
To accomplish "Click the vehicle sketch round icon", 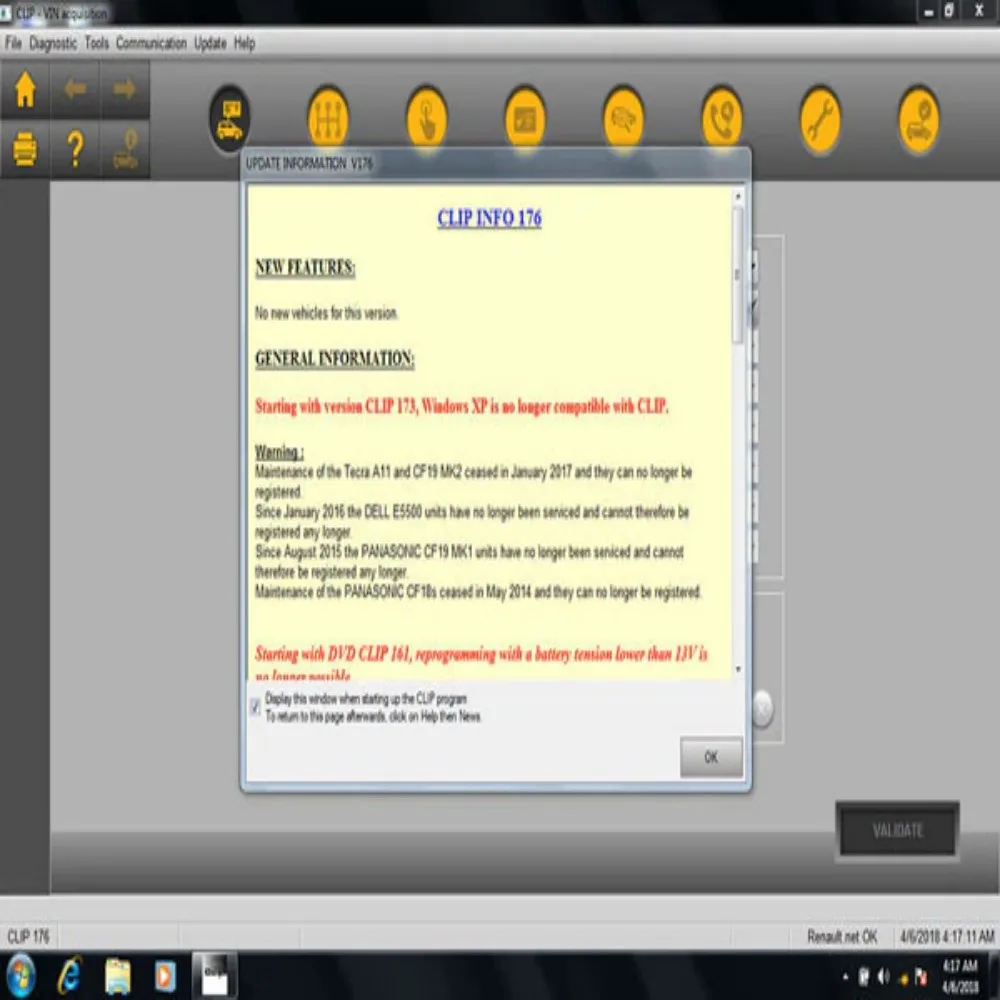I will [623, 119].
